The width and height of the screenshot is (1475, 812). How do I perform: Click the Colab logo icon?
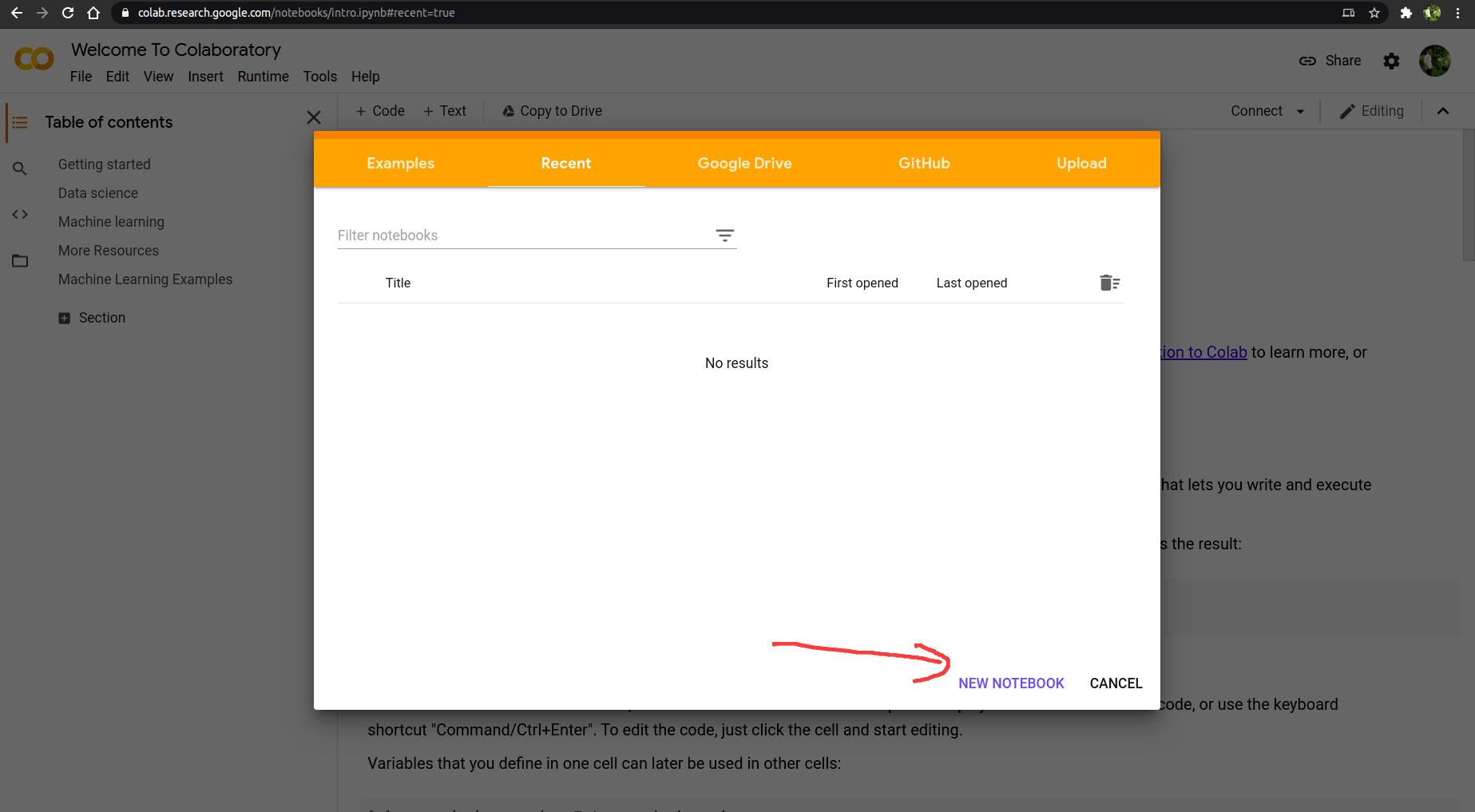[x=34, y=59]
